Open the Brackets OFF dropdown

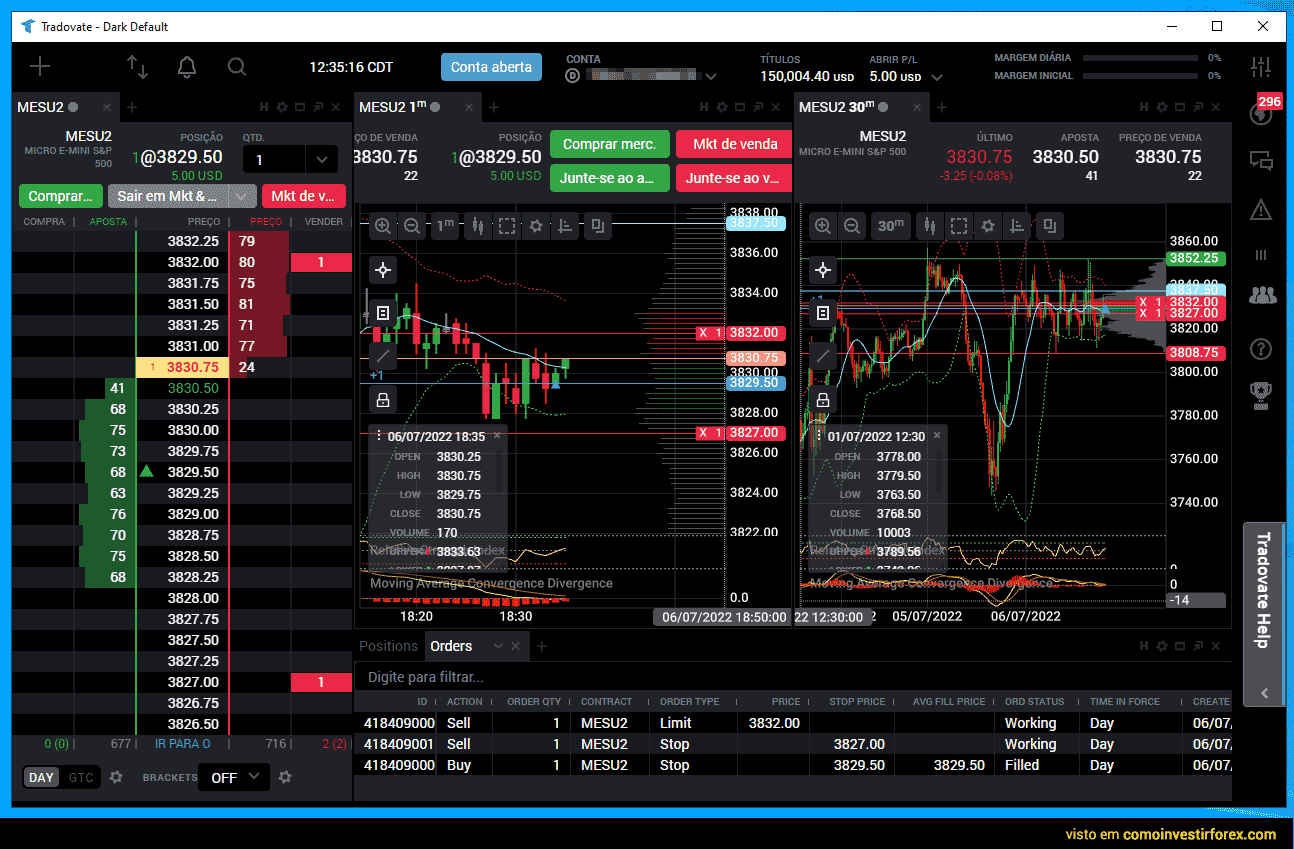[233, 777]
